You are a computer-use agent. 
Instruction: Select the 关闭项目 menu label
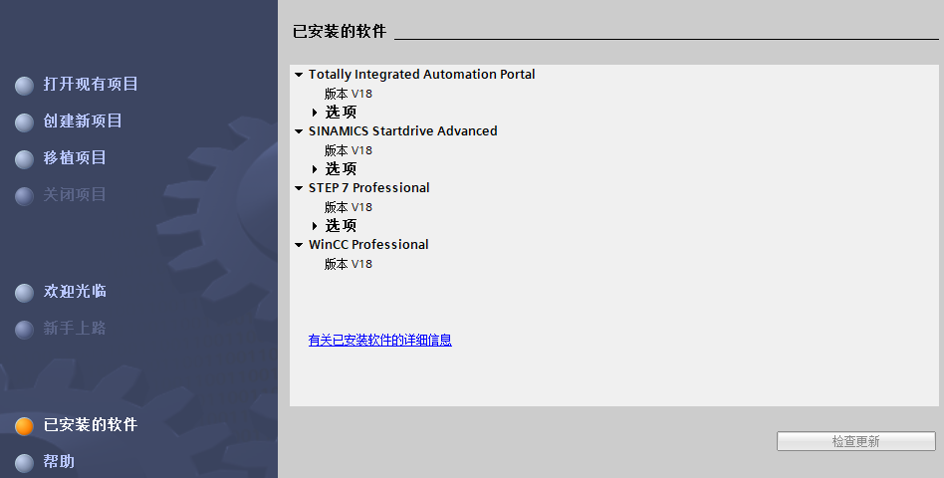click(x=75, y=195)
